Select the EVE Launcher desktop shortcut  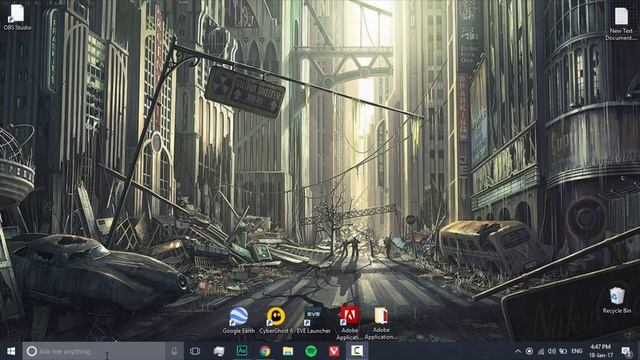point(313,321)
